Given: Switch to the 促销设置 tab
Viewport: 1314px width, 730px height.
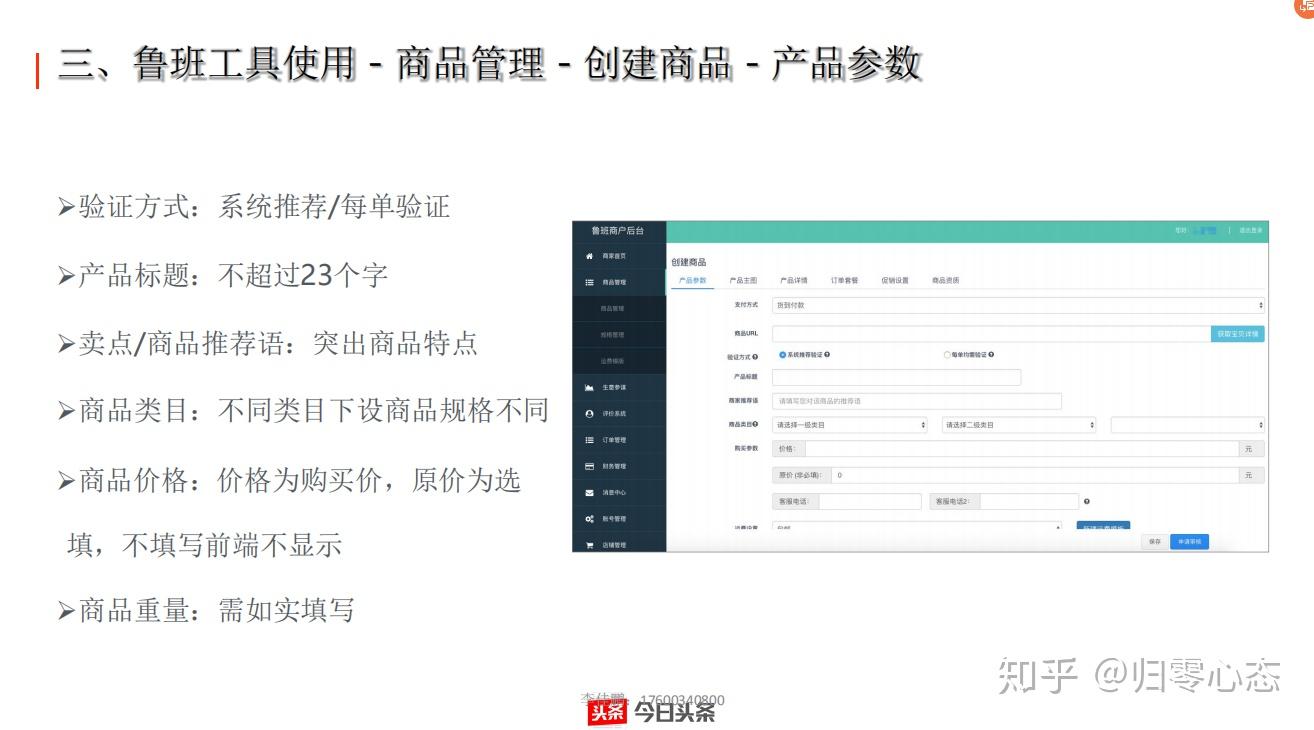Looking at the screenshot, I should (x=895, y=281).
